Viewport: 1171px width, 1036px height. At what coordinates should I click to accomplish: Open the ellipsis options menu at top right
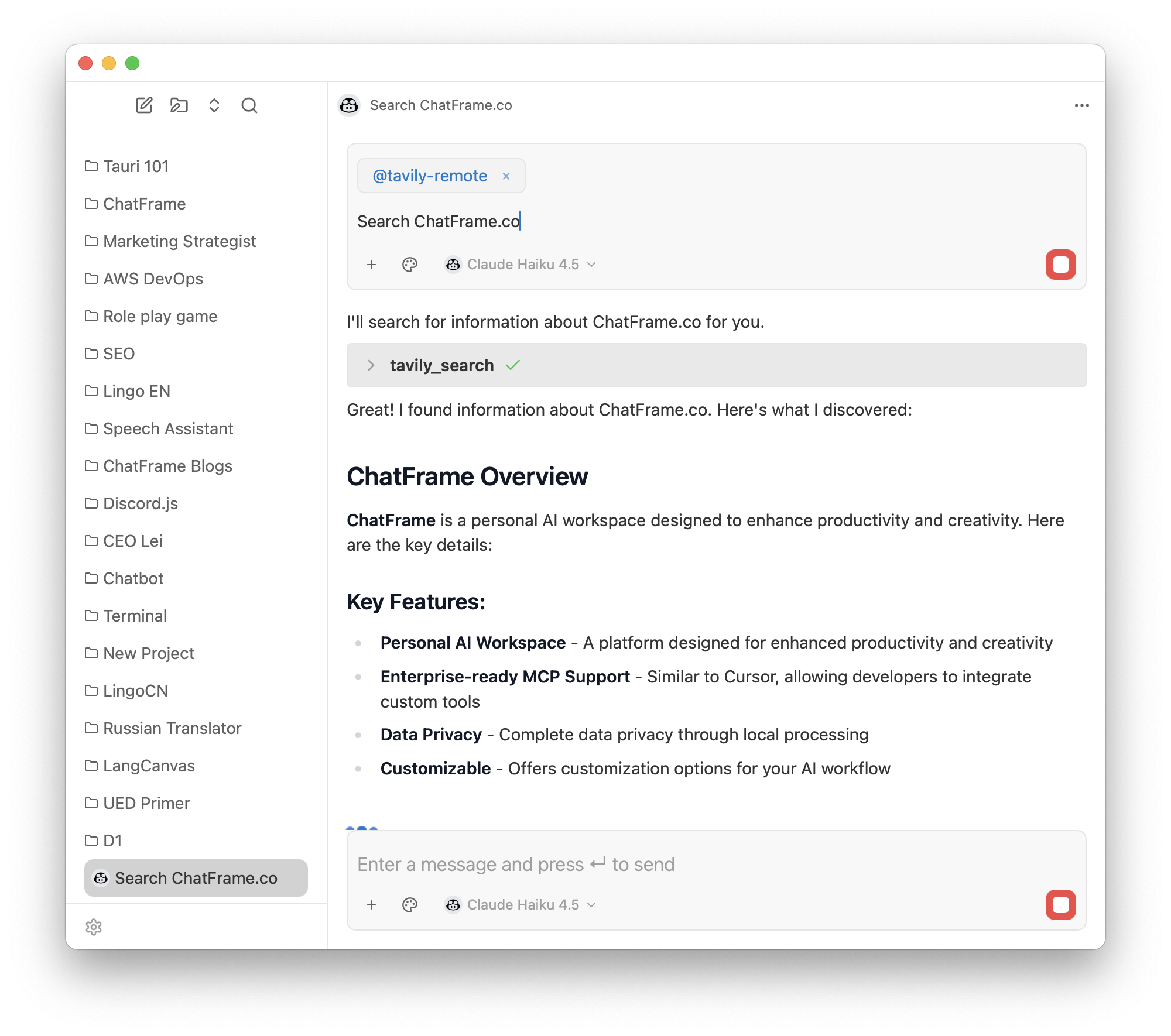click(x=1082, y=105)
